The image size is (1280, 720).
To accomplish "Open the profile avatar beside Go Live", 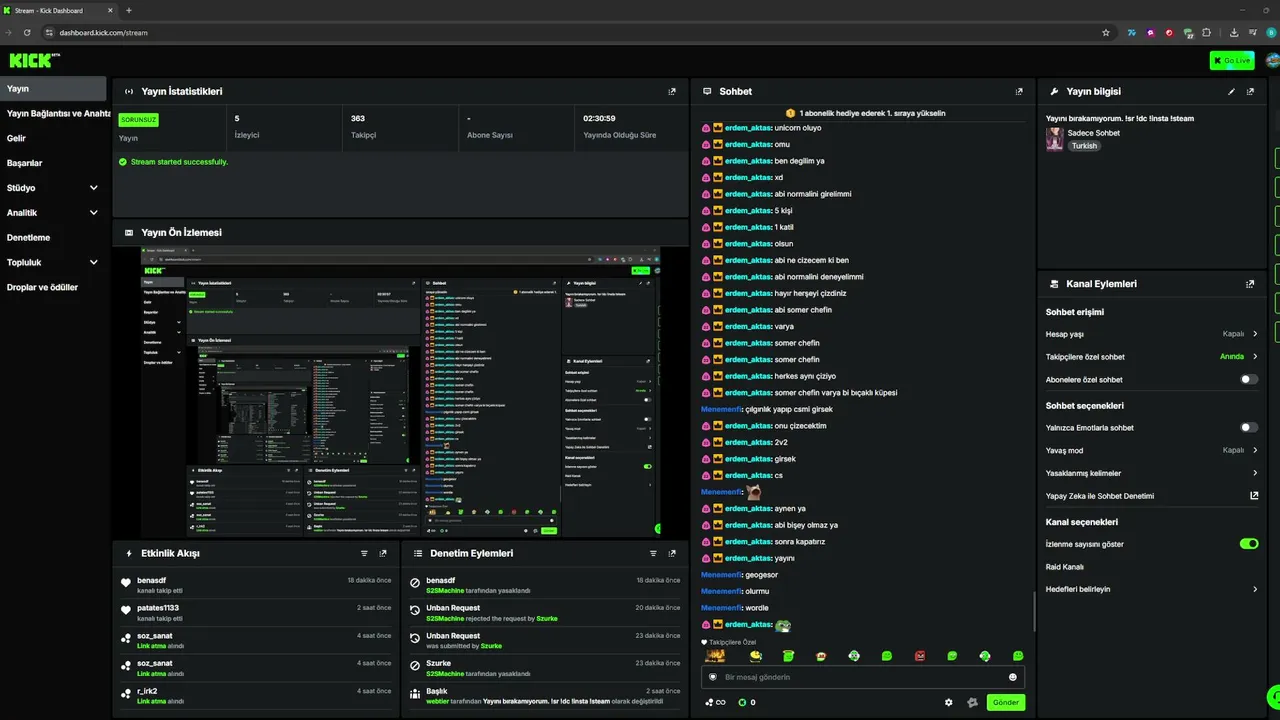I will point(1272,60).
